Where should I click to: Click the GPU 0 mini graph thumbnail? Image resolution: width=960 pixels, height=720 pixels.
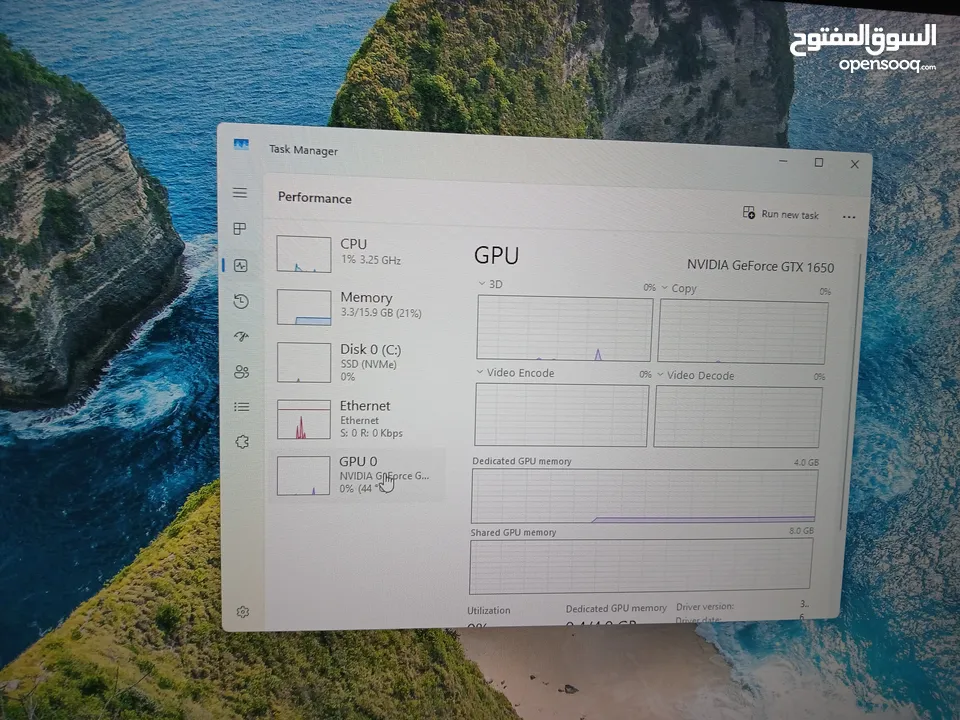[x=303, y=476]
